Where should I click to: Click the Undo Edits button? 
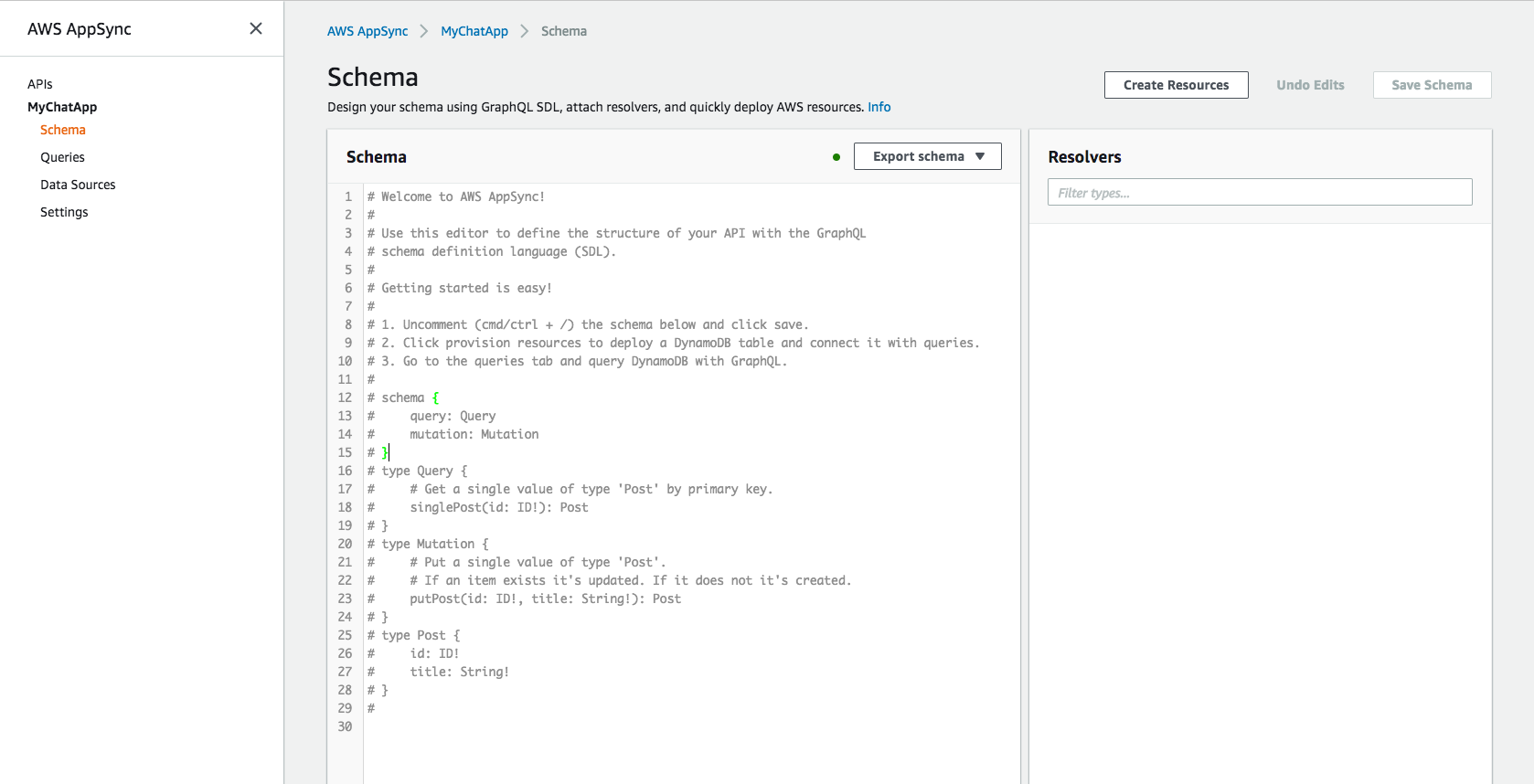pyautogui.click(x=1310, y=85)
